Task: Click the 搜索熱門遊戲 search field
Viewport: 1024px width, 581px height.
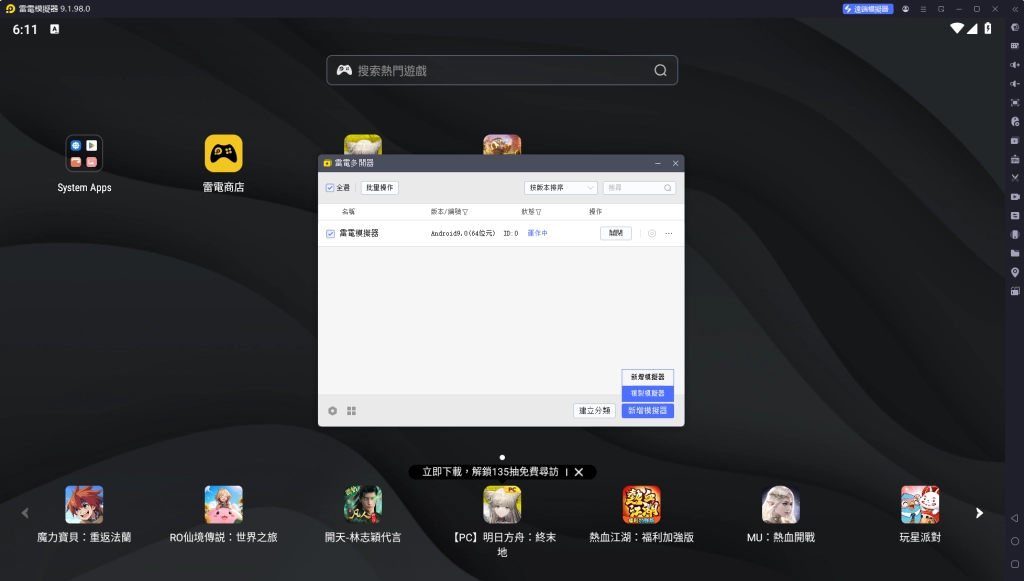Action: click(502, 71)
